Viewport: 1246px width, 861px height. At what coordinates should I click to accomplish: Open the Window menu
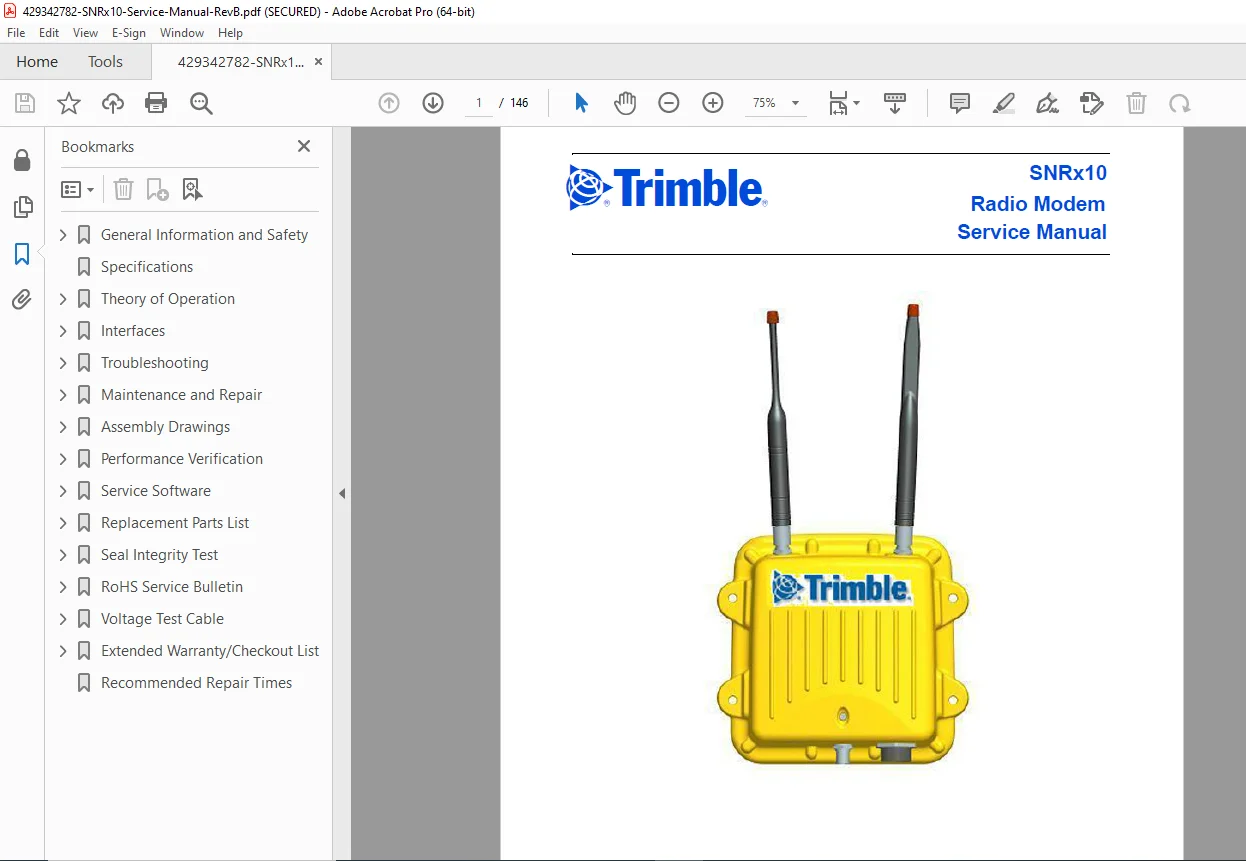click(182, 33)
